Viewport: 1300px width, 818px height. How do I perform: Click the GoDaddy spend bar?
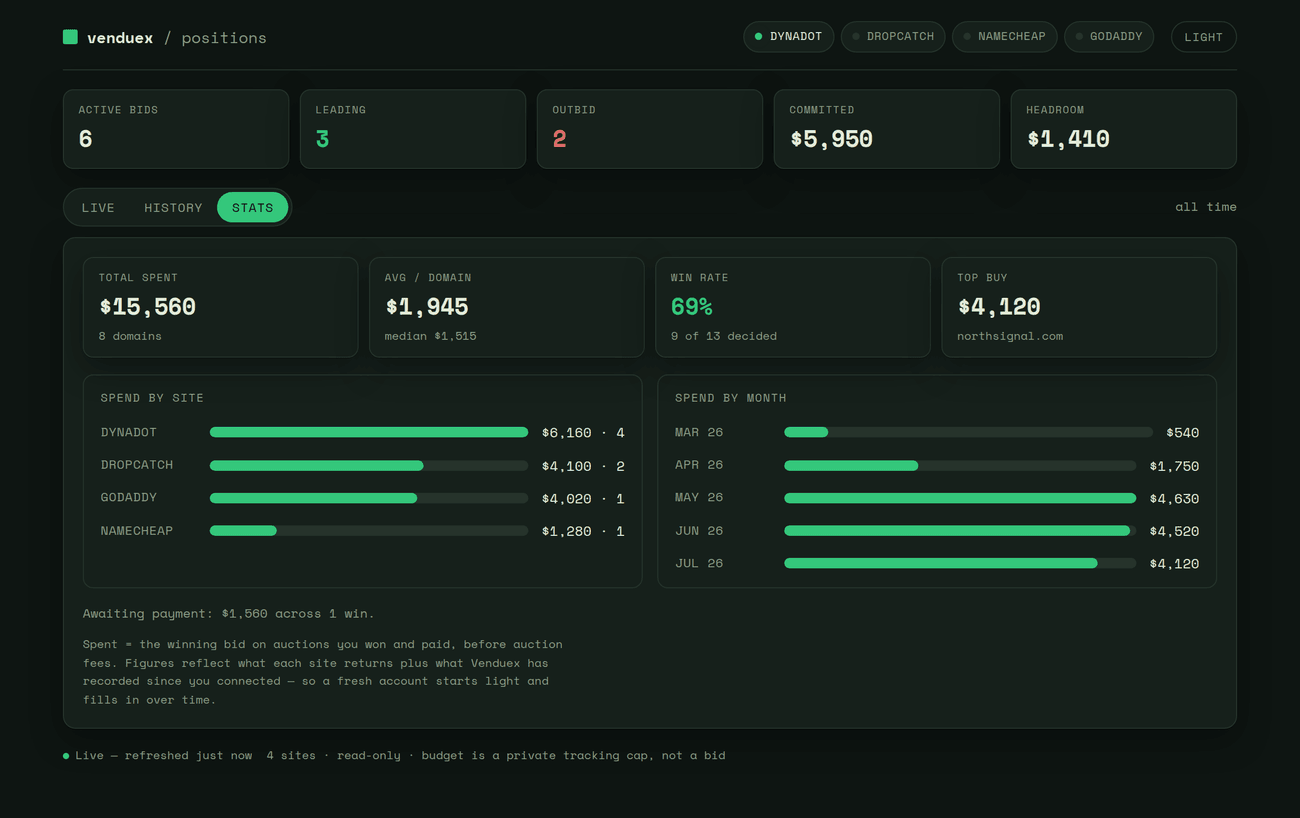pyautogui.click(x=369, y=498)
